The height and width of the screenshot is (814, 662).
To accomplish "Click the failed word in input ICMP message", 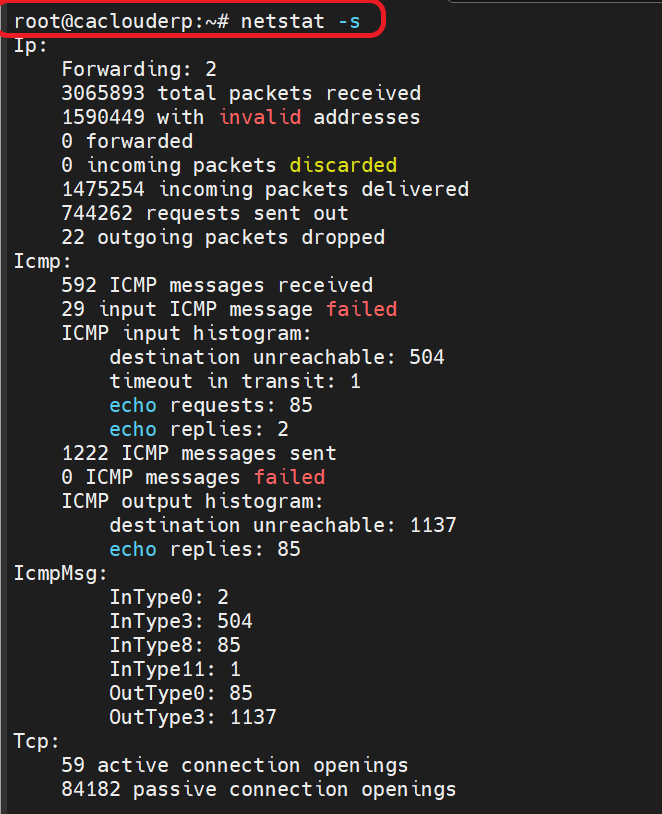I will [361, 309].
